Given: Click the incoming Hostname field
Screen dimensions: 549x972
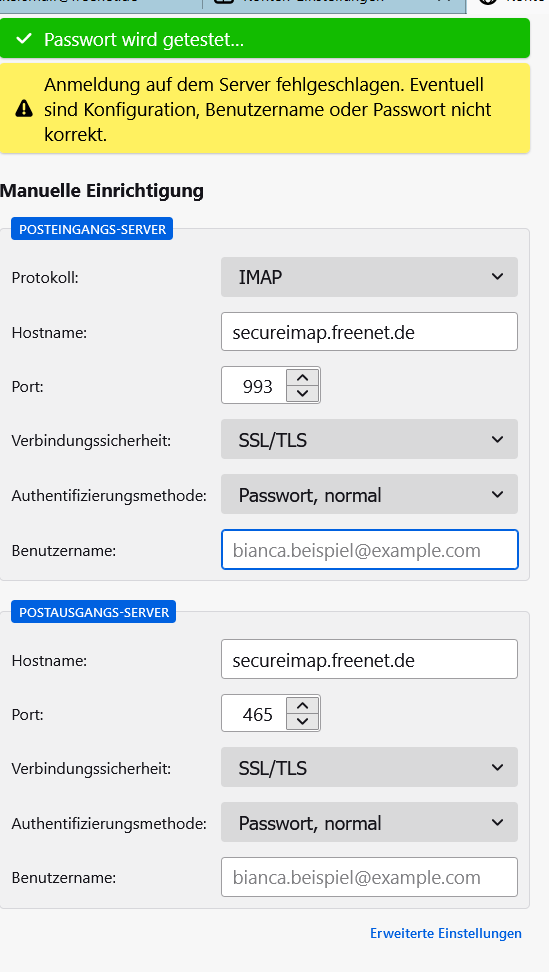Looking at the screenshot, I should coord(369,332).
